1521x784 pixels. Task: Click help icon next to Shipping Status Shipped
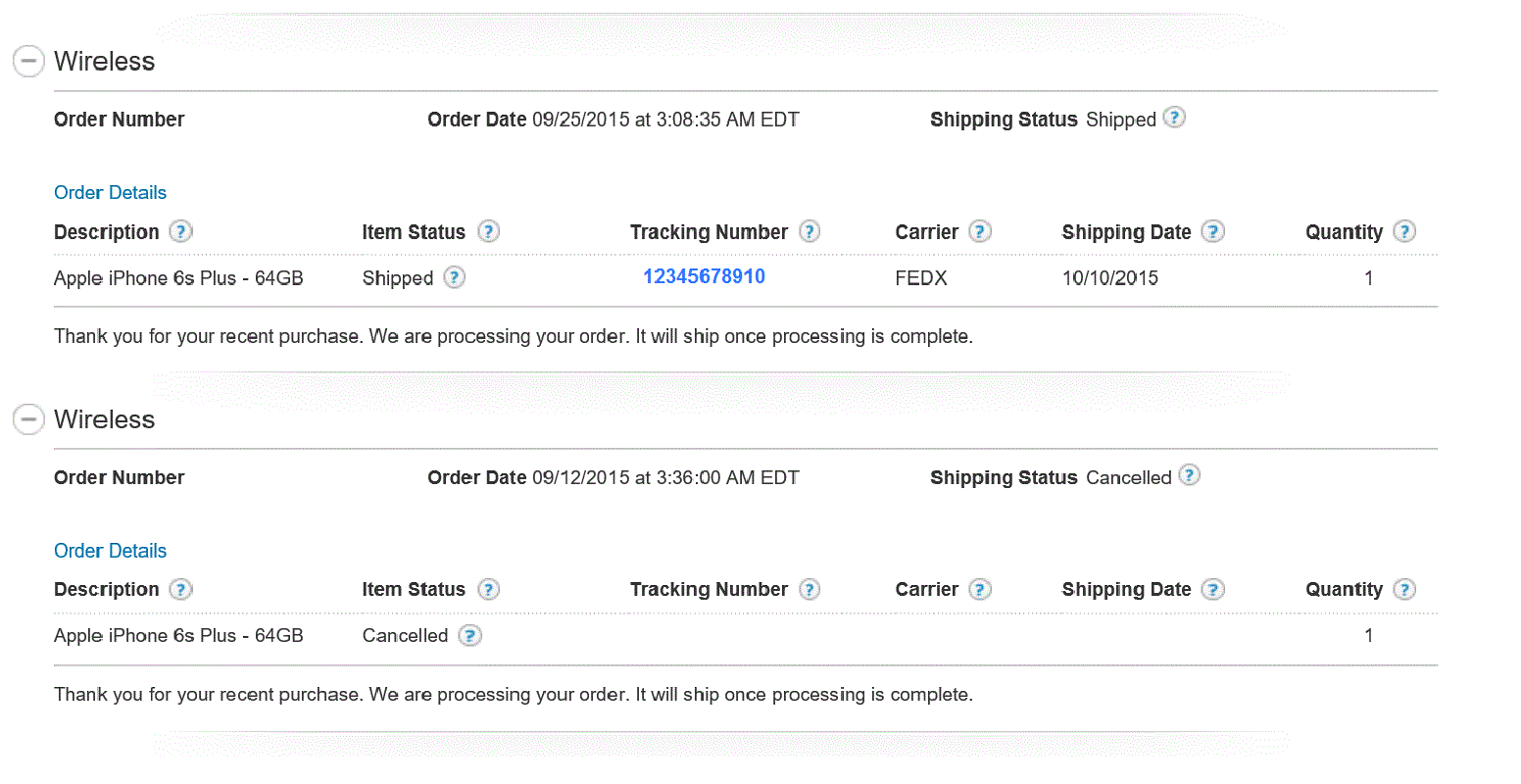click(1174, 118)
